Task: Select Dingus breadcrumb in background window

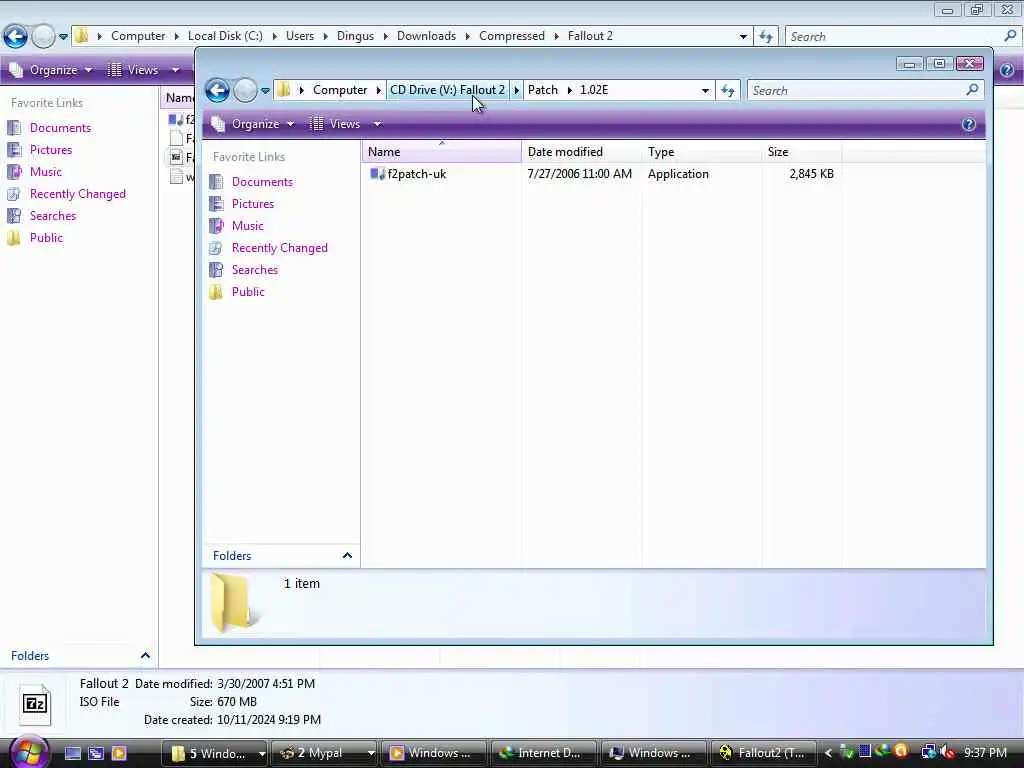Action: 355,36
